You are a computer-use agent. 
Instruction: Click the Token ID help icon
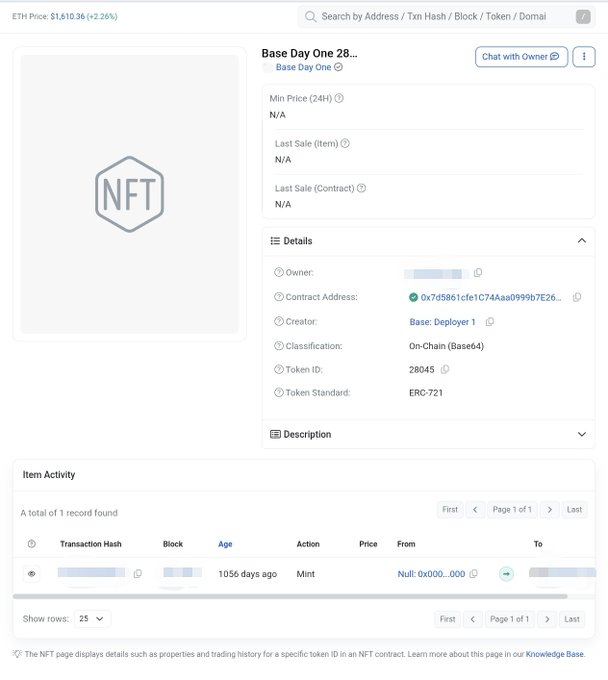[x=279, y=369]
